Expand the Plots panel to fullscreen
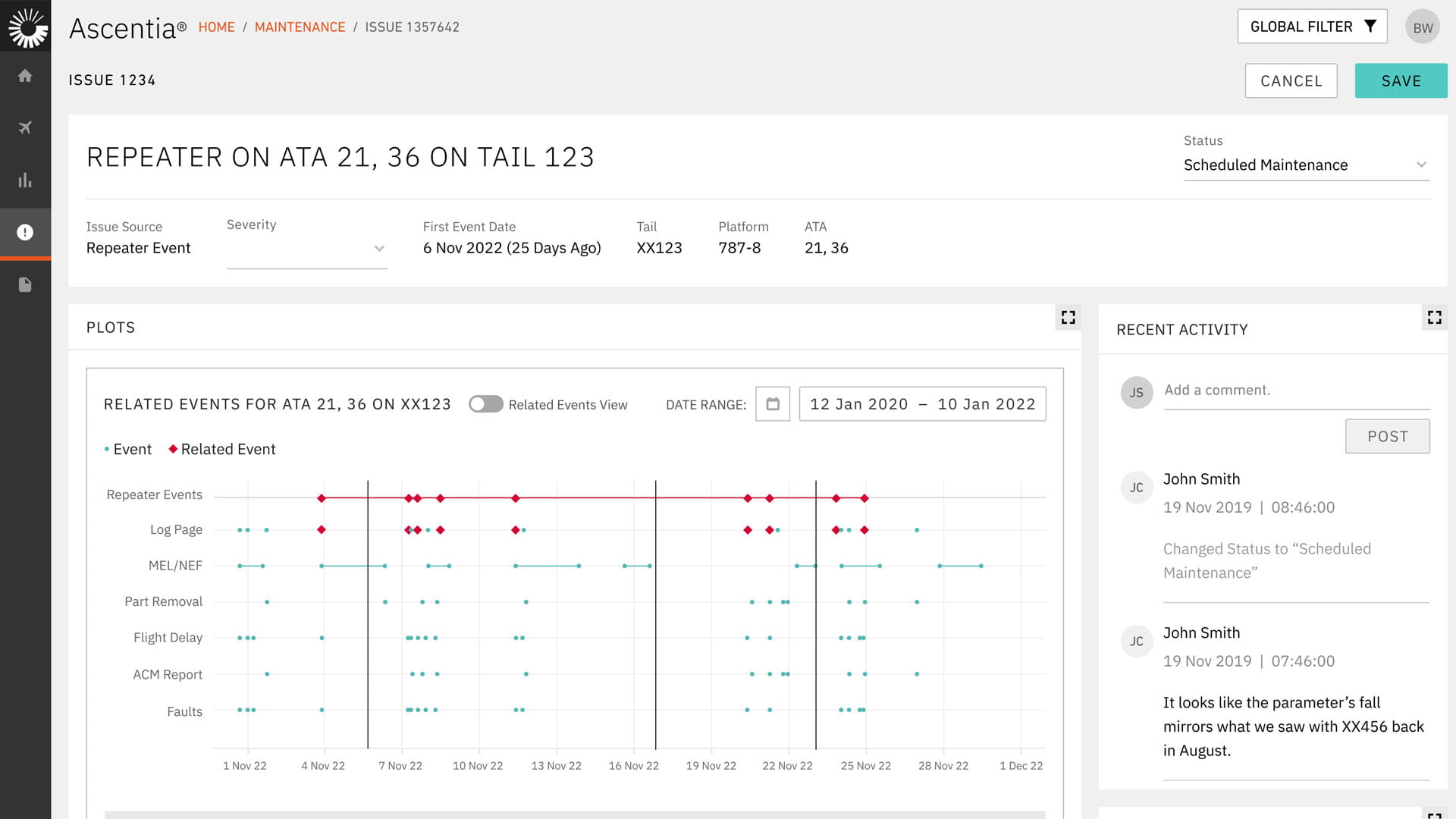1456x819 pixels. tap(1068, 317)
